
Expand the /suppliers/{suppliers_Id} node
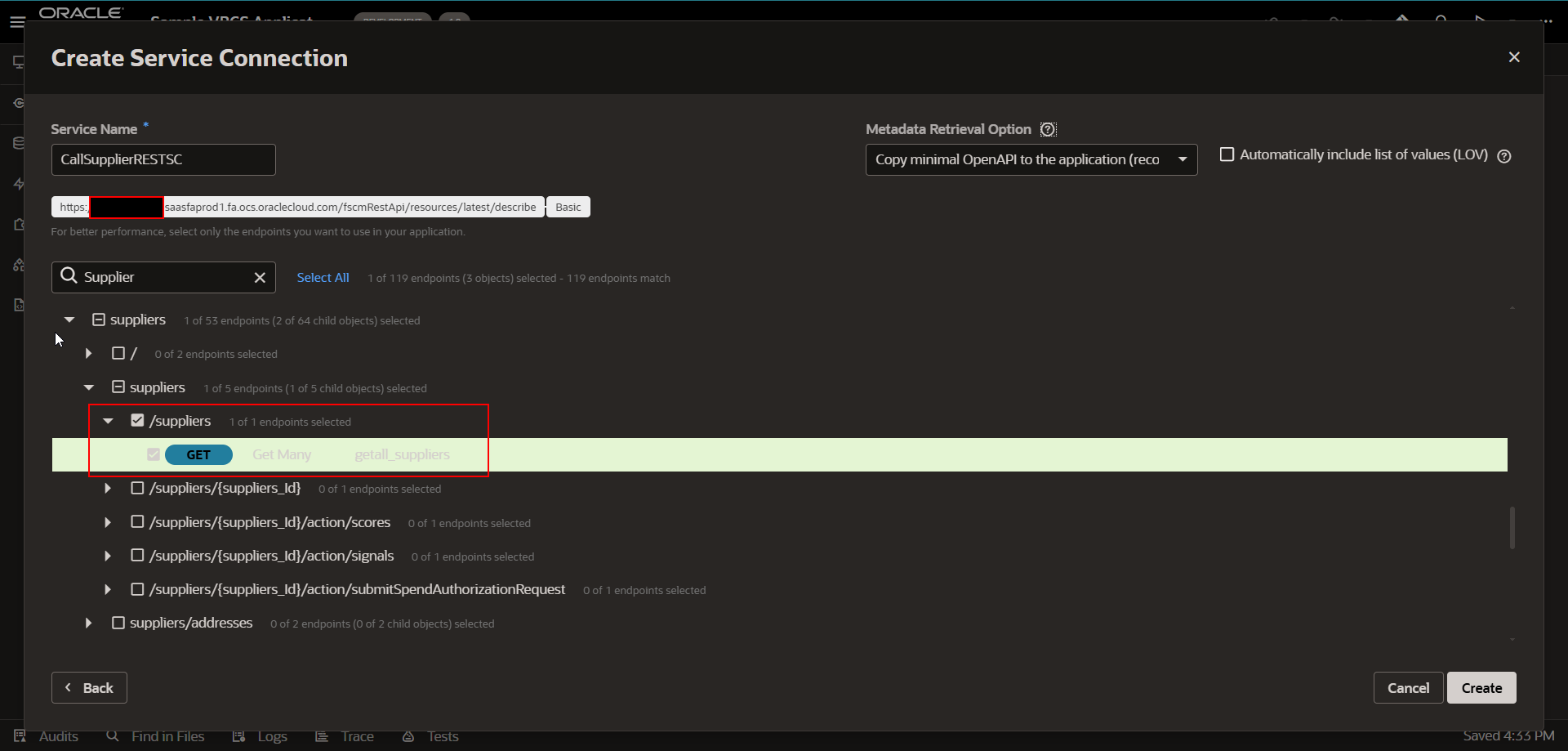click(x=108, y=488)
